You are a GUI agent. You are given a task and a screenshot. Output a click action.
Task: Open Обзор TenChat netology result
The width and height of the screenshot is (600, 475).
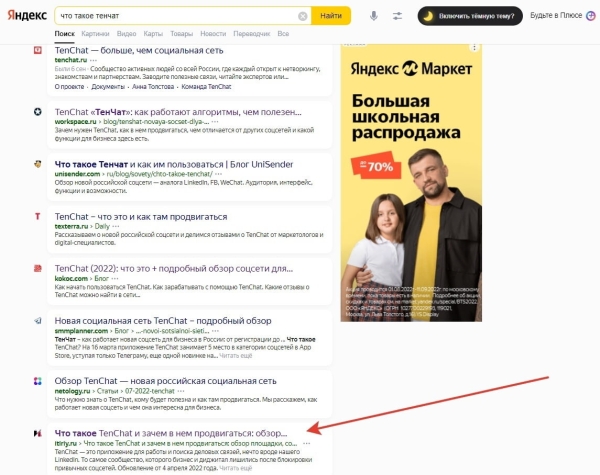point(165,381)
